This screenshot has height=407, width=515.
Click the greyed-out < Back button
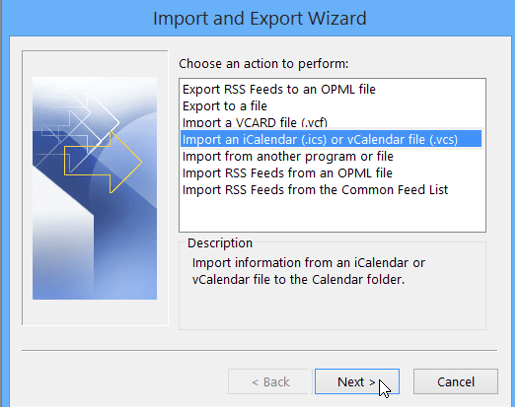(x=270, y=381)
